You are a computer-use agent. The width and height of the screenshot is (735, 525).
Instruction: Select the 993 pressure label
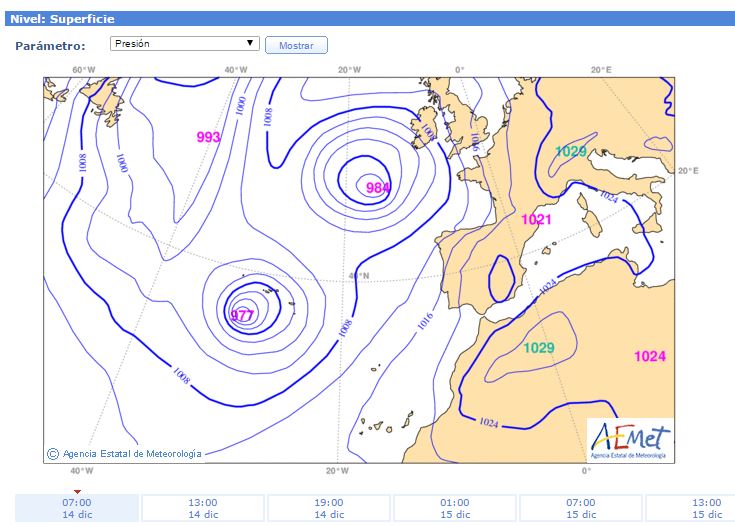point(208,137)
